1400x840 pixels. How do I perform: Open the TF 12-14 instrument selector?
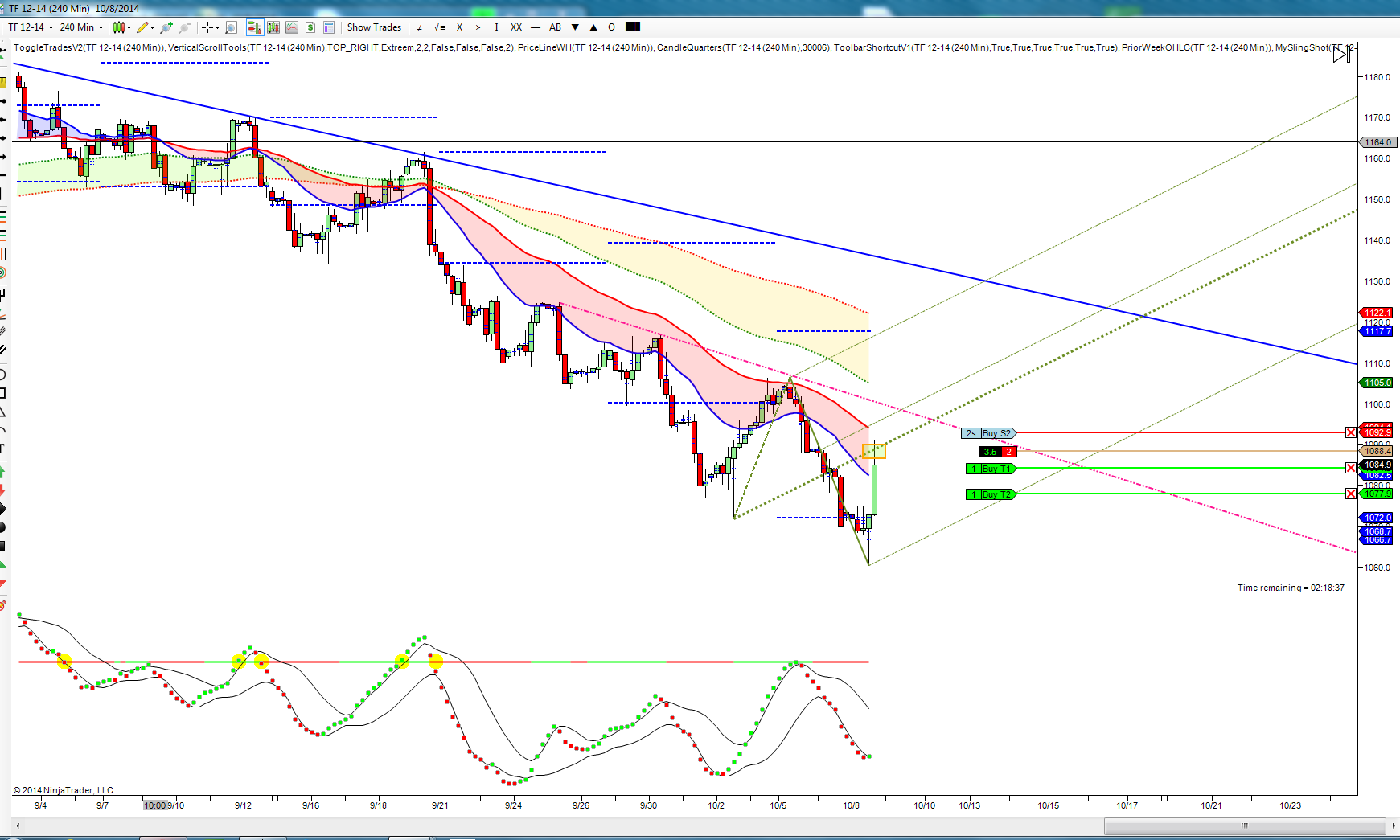click(x=31, y=27)
